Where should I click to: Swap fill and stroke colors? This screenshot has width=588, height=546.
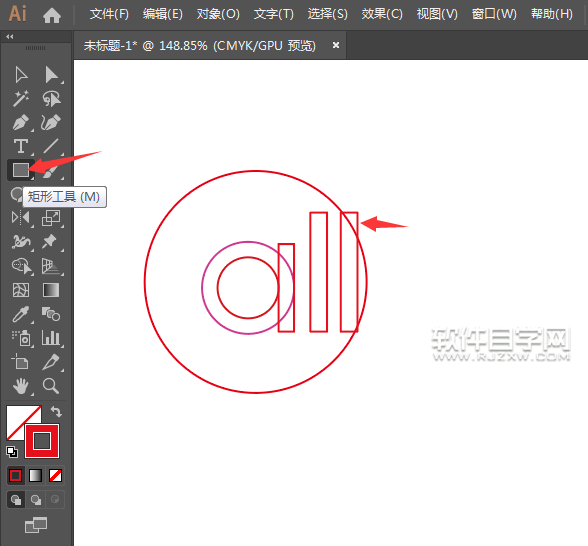pos(56,412)
